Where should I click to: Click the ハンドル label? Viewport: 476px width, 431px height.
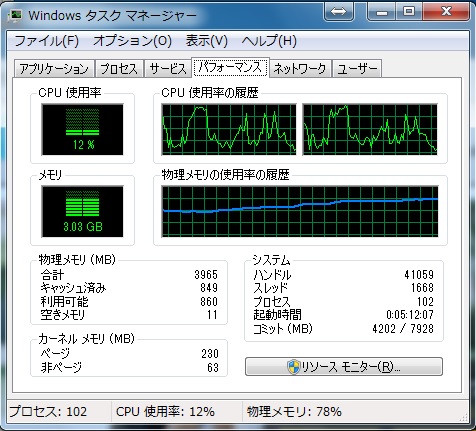tap(272, 275)
